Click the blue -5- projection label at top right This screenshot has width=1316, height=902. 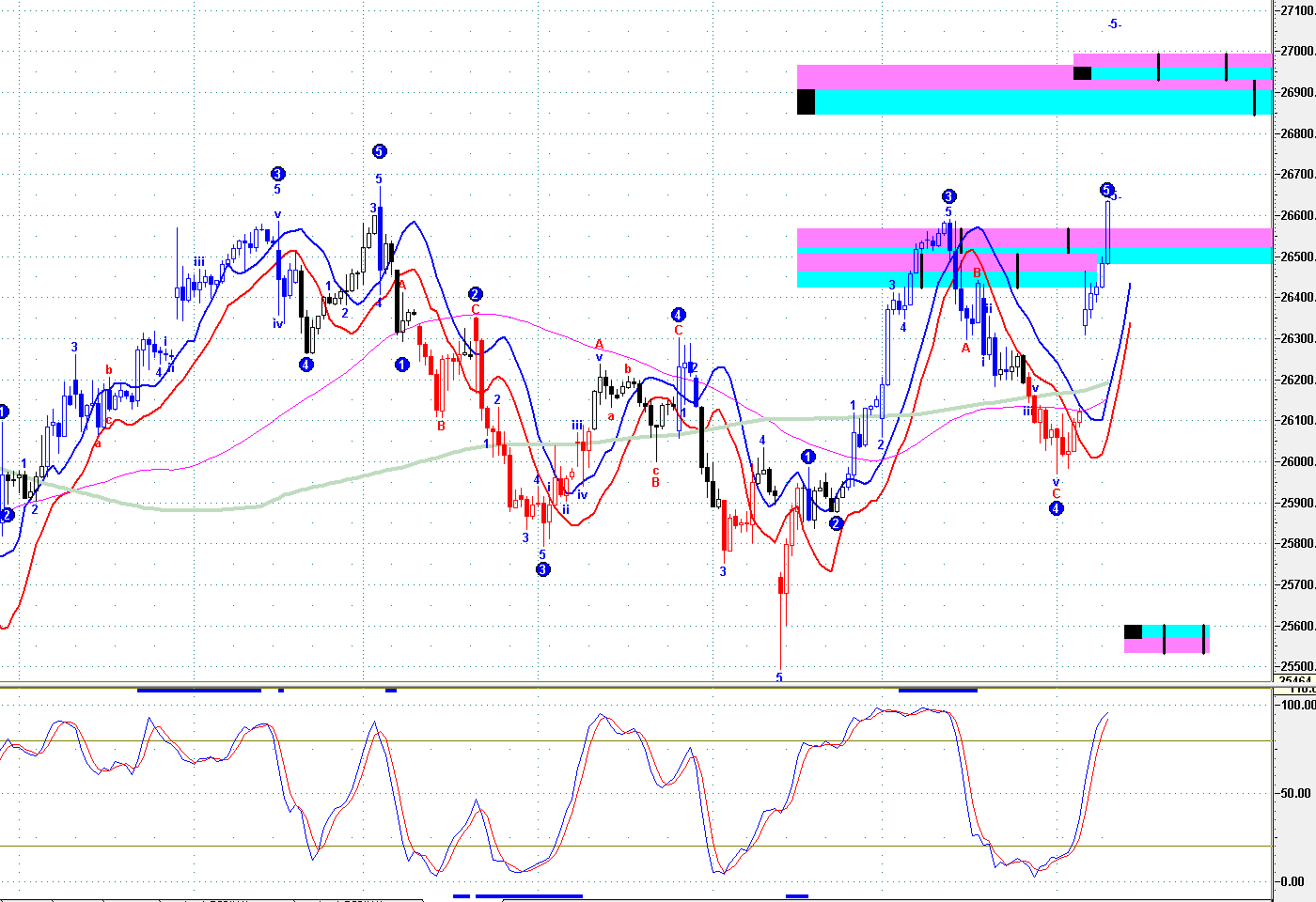1113,24
